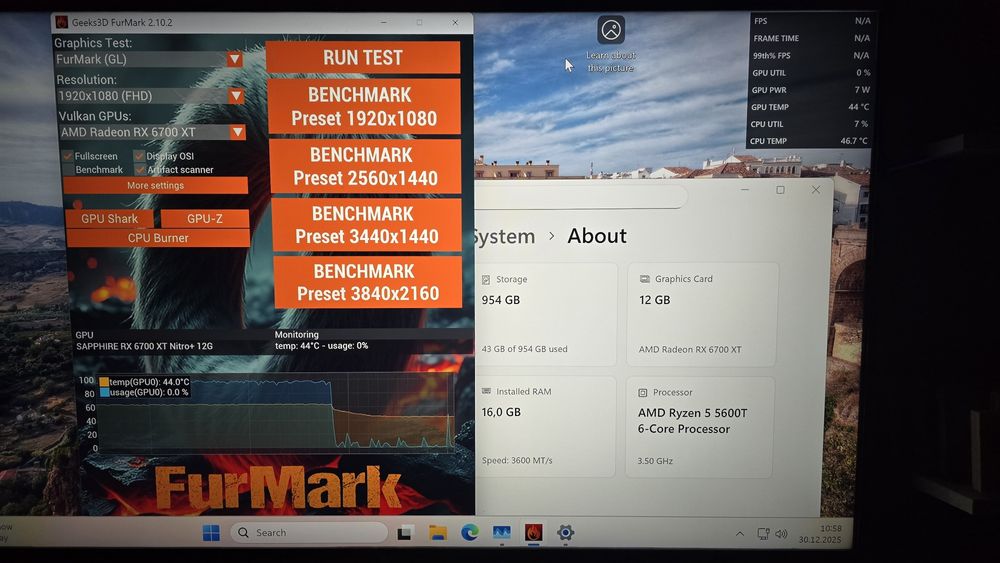1000x563 pixels.
Task: Start the Benchmark Preset 2560x1440
Action: pos(365,166)
